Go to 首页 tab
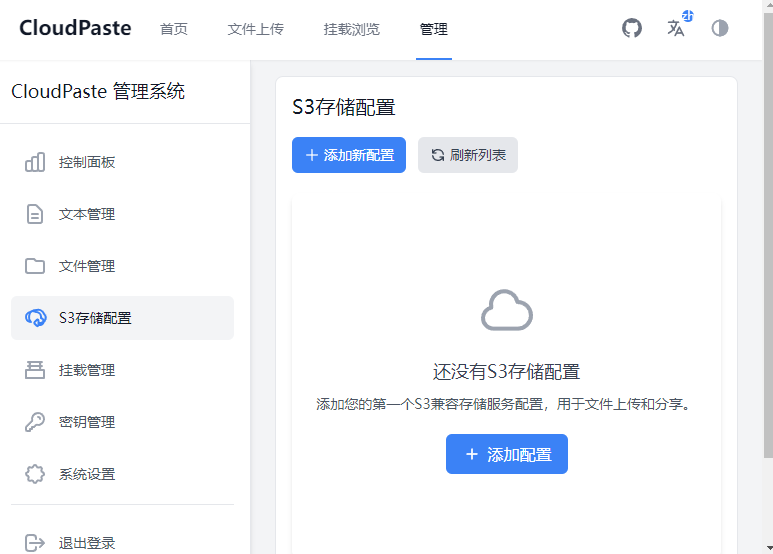Screen dimensions: 773x554 pos(174,29)
